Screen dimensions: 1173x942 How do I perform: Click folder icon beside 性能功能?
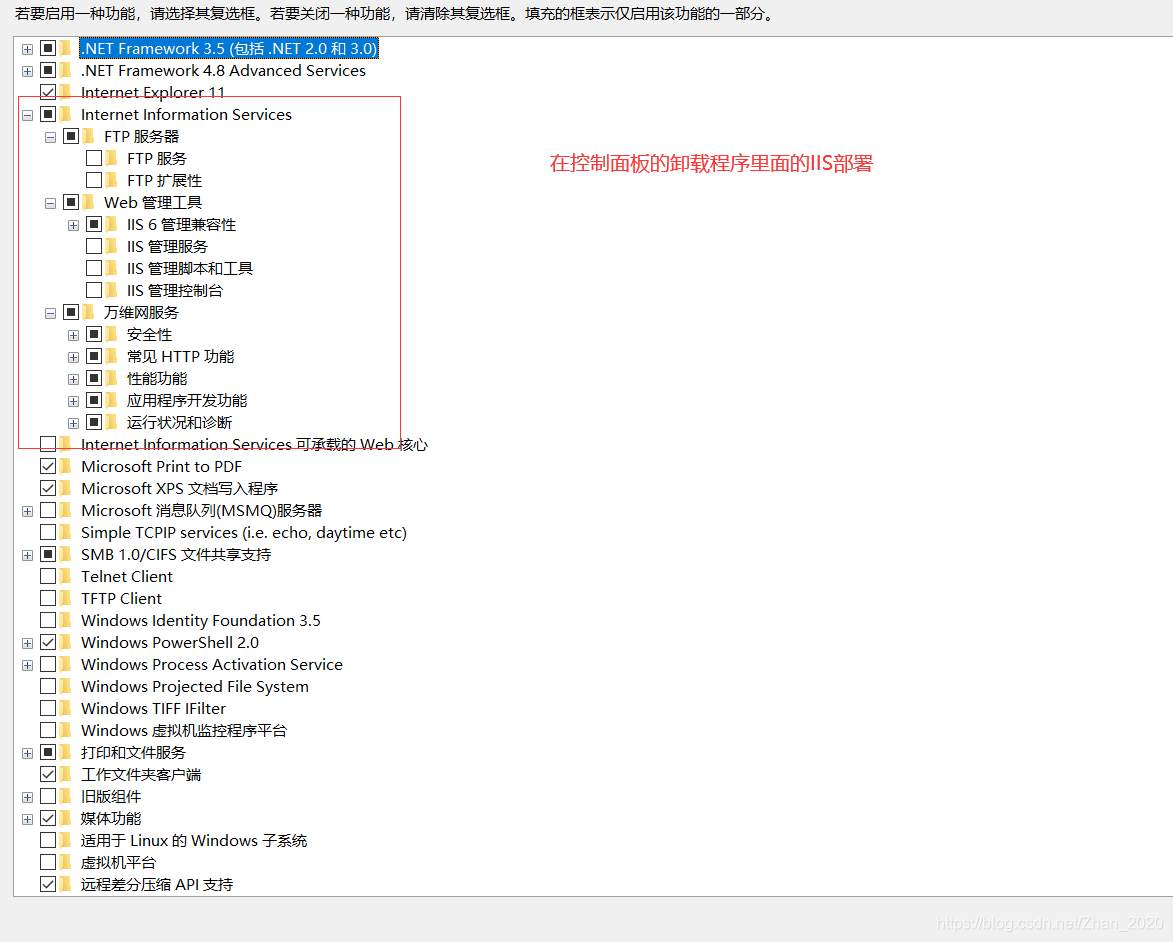pos(112,378)
